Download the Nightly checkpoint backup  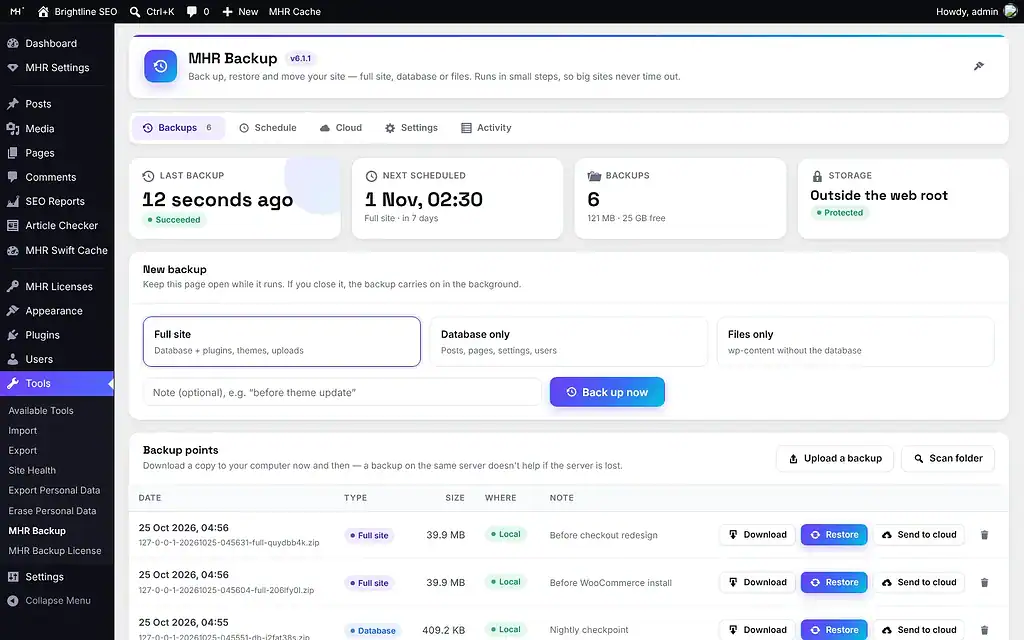pos(758,630)
